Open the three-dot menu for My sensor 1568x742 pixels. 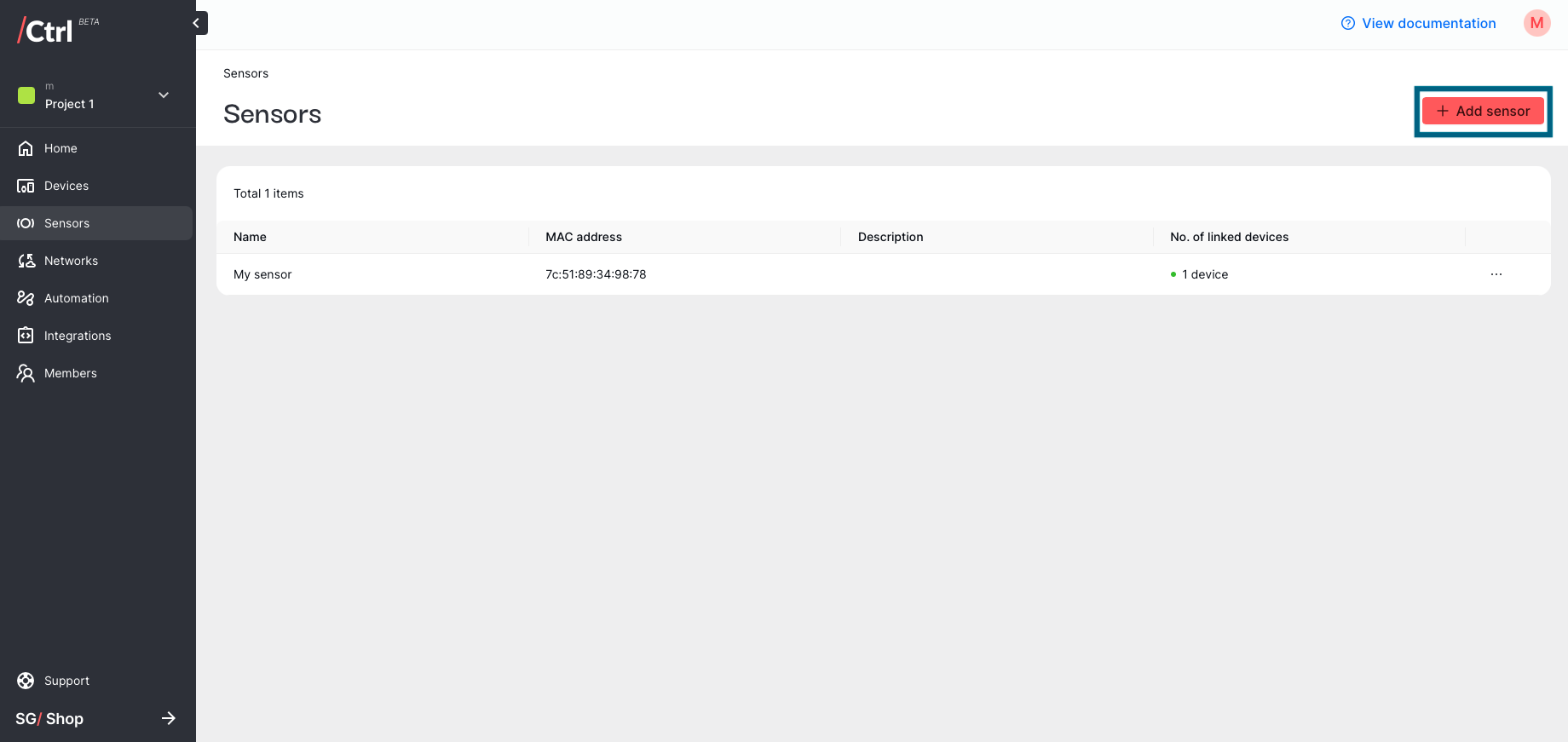1496,274
